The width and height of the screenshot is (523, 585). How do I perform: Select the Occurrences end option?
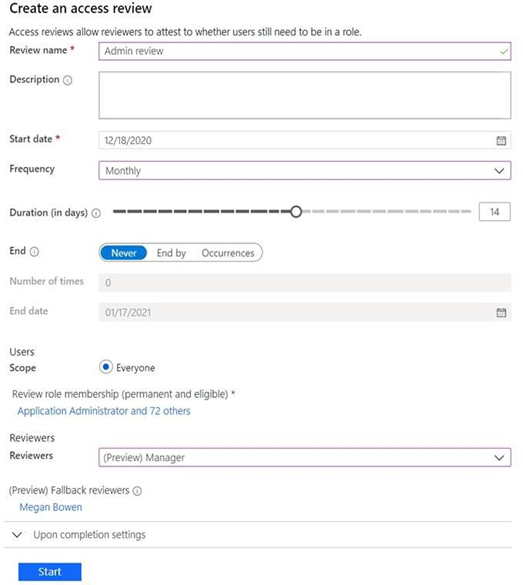228,253
